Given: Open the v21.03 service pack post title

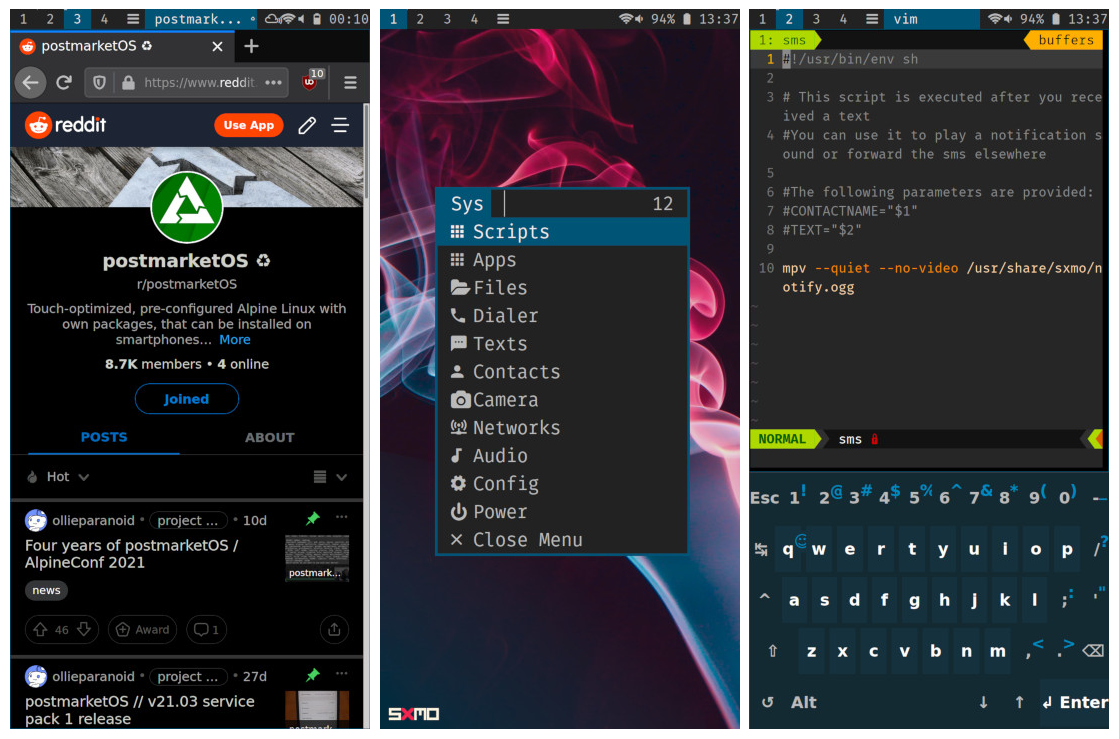Looking at the screenshot, I should [x=140, y=710].
